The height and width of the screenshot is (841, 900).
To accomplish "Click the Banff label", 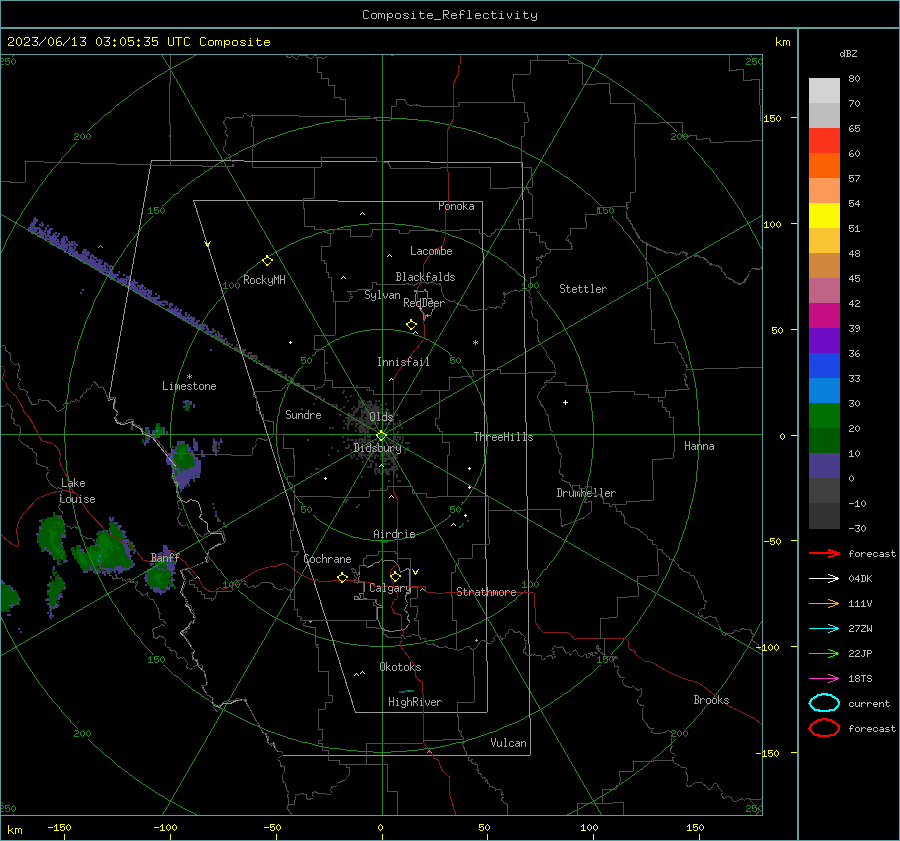I will pyautogui.click(x=165, y=558).
